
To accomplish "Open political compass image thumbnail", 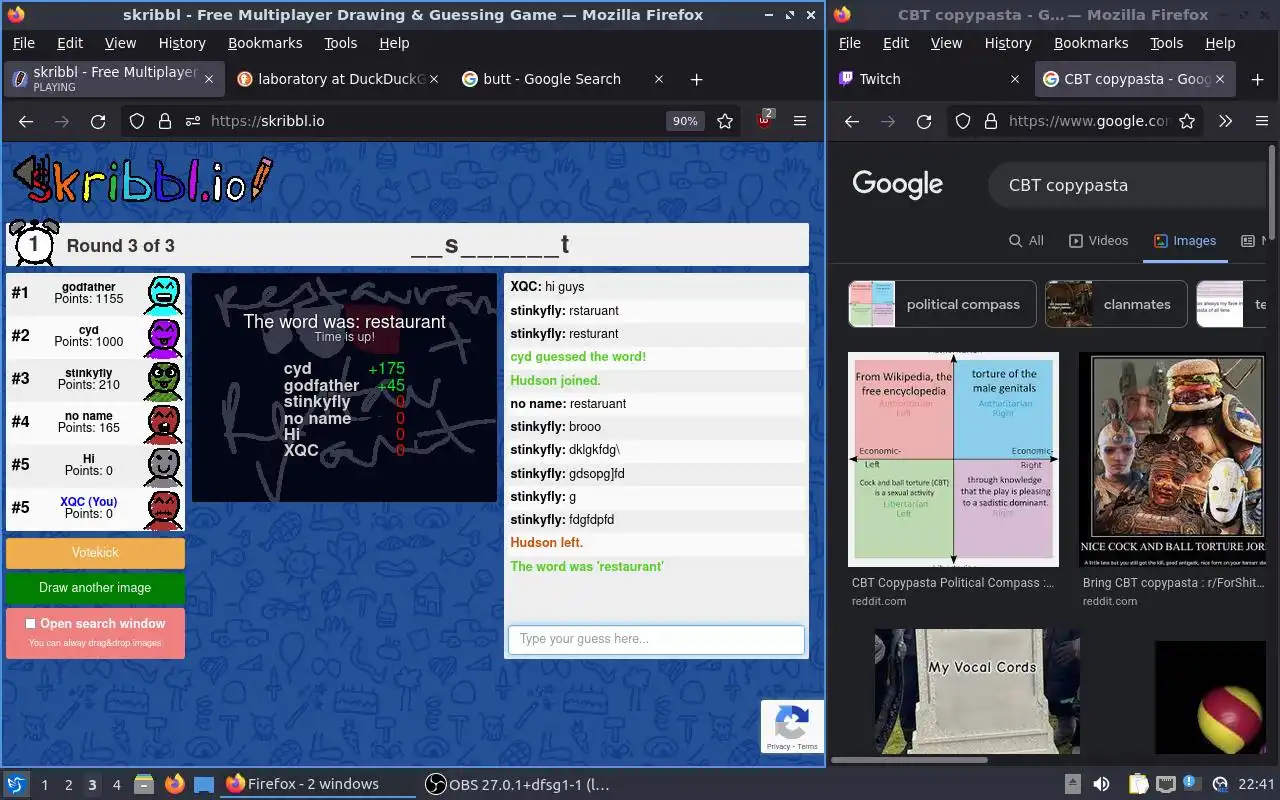I will (x=953, y=459).
